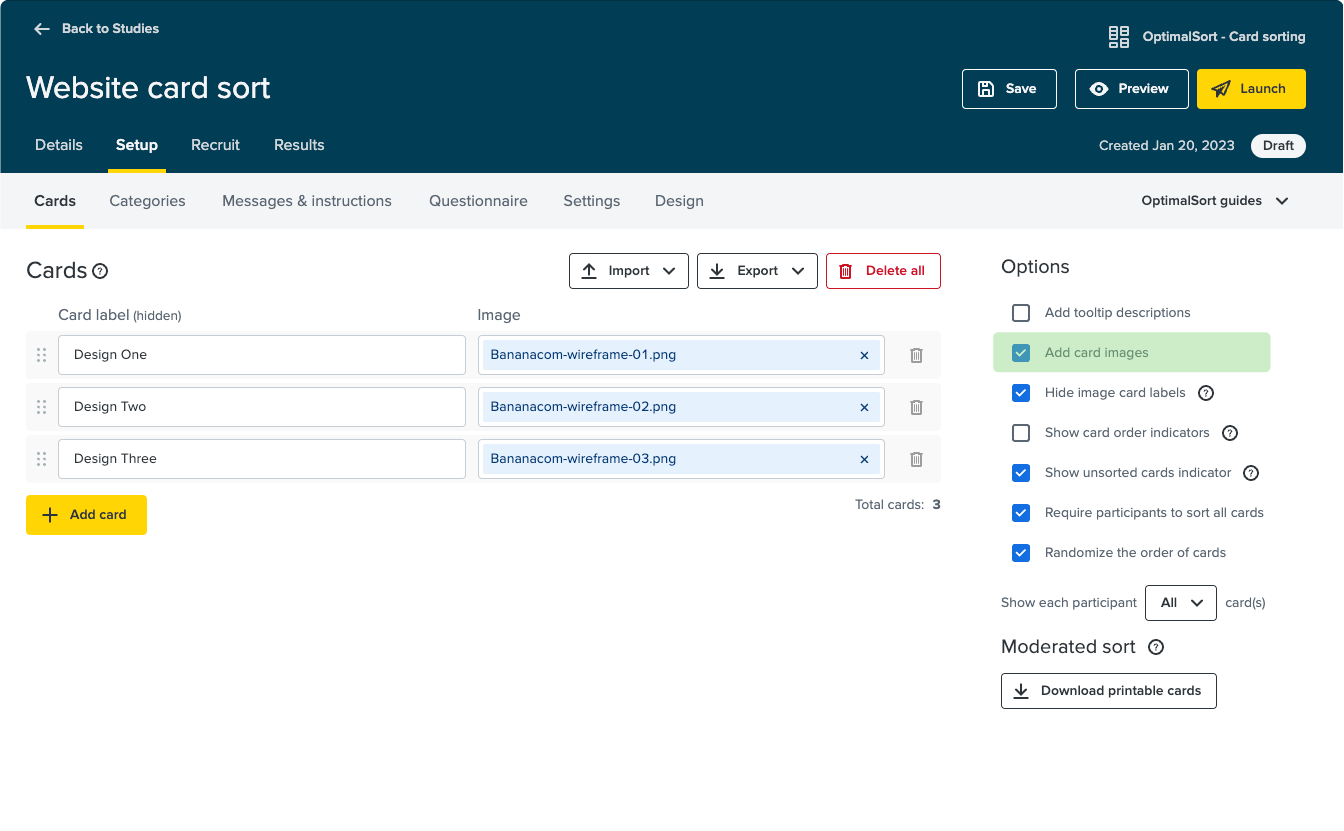Switch to the Design sub-tab
Screen dimensions: 1344x831
point(679,201)
